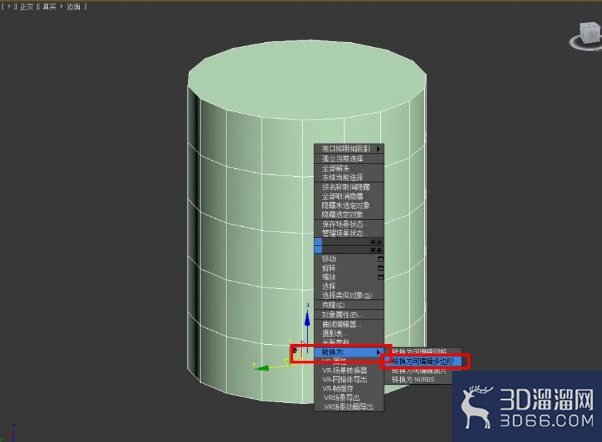
Task: Choose 转换为可编辑多边形 in submenu
Action: click(423, 361)
